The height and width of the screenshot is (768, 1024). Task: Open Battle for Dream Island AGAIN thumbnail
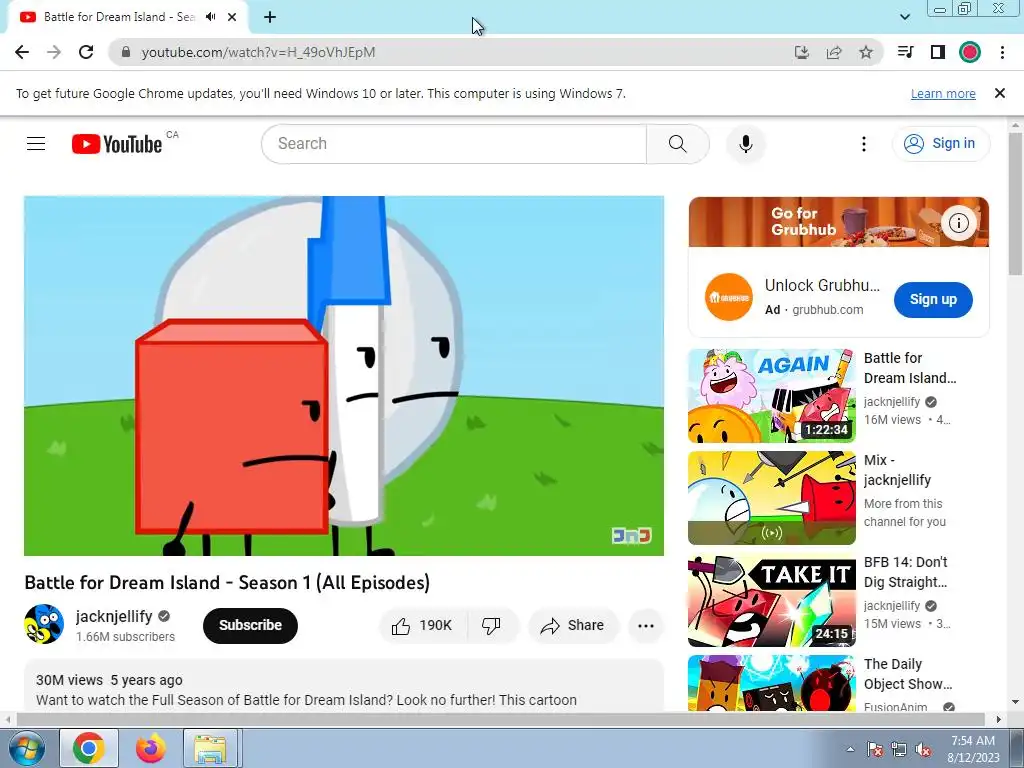(x=771, y=396)
